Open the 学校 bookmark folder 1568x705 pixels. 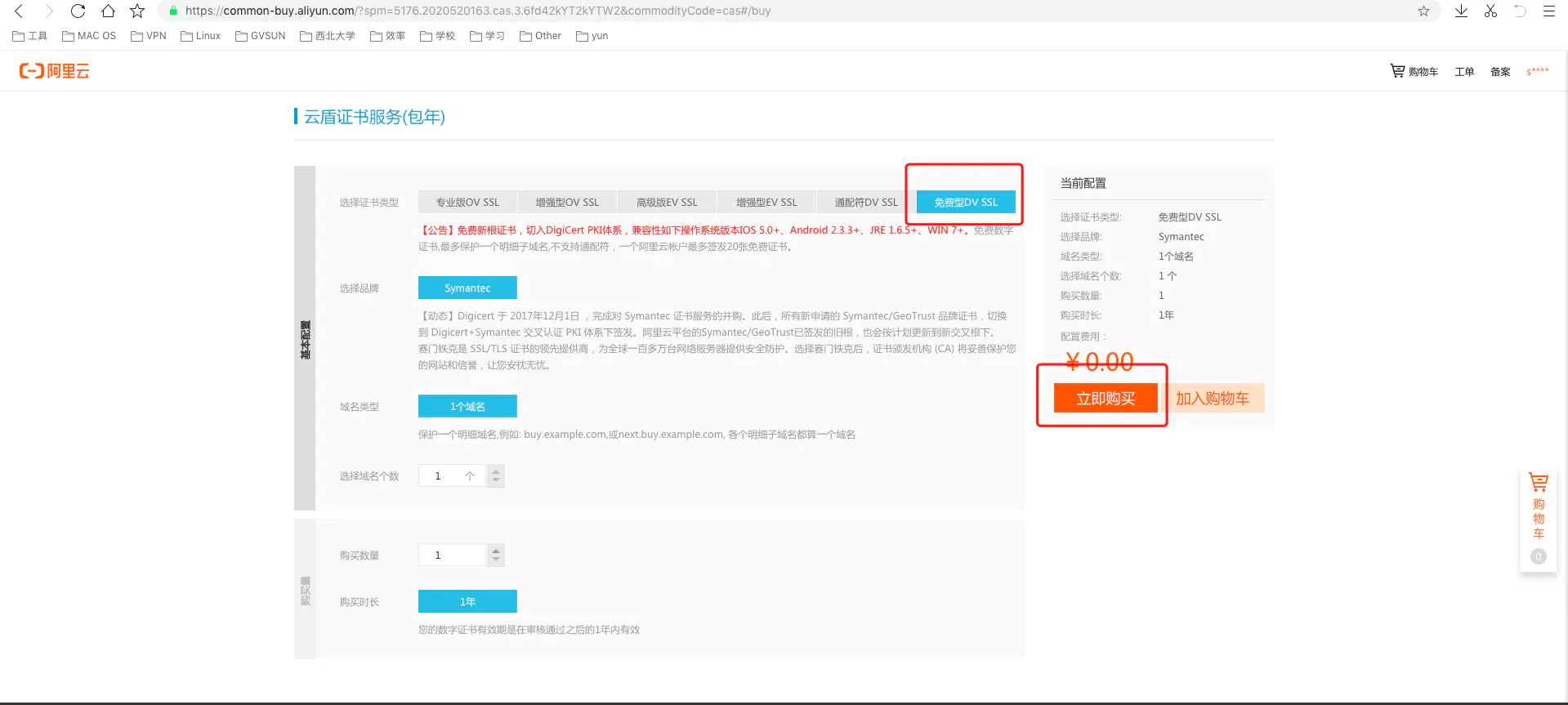[438, 36]
